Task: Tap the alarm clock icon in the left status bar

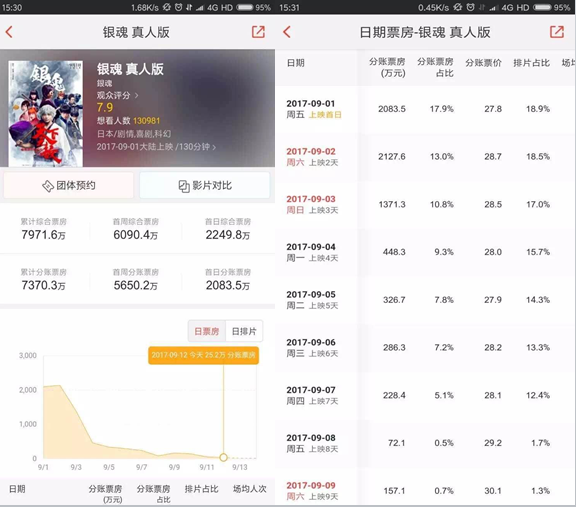Action: (179, 7)
